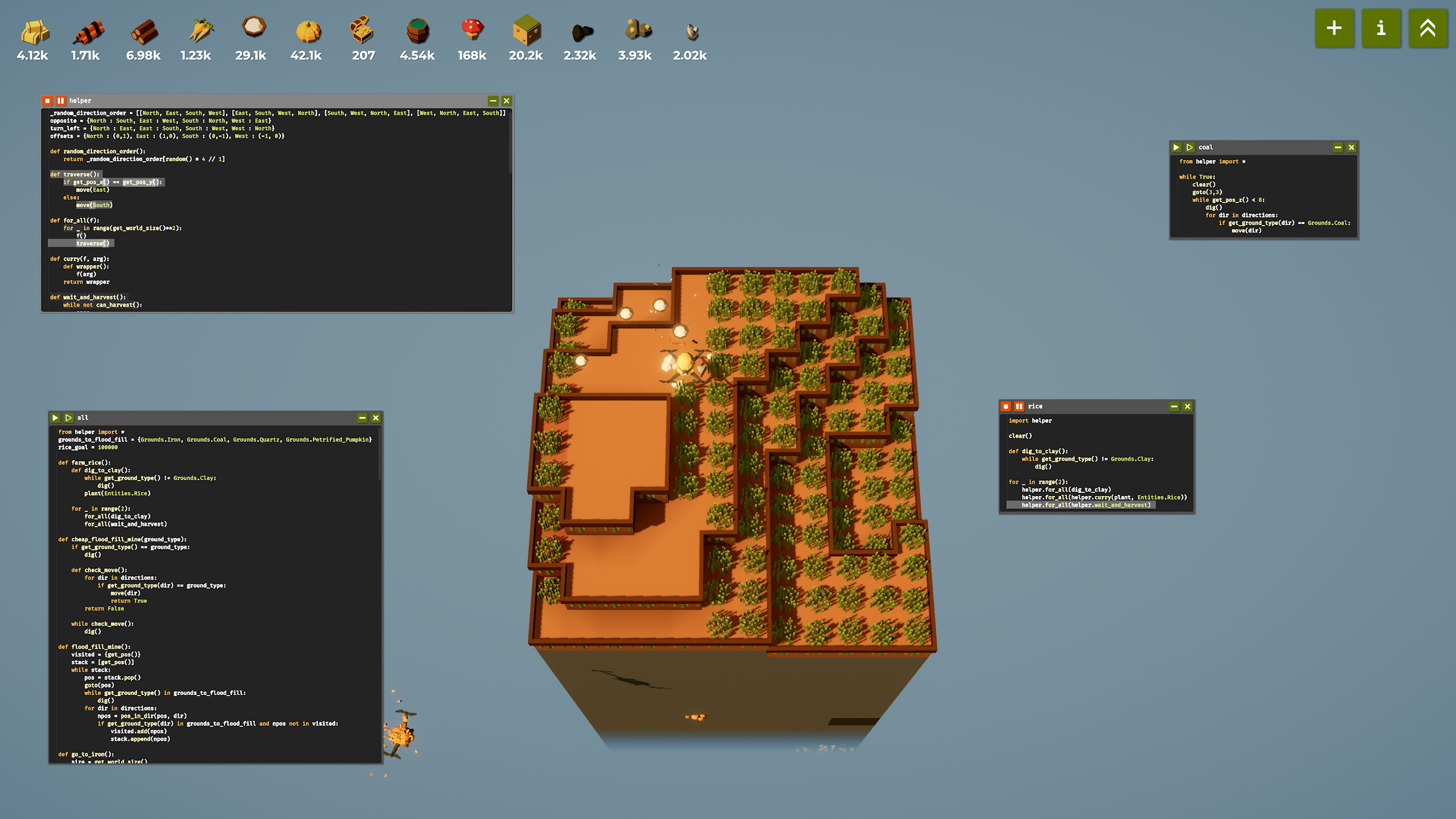This screenshot has width=1456, height=819.
Task: Run the script in the all window
Action: (55, 417)
